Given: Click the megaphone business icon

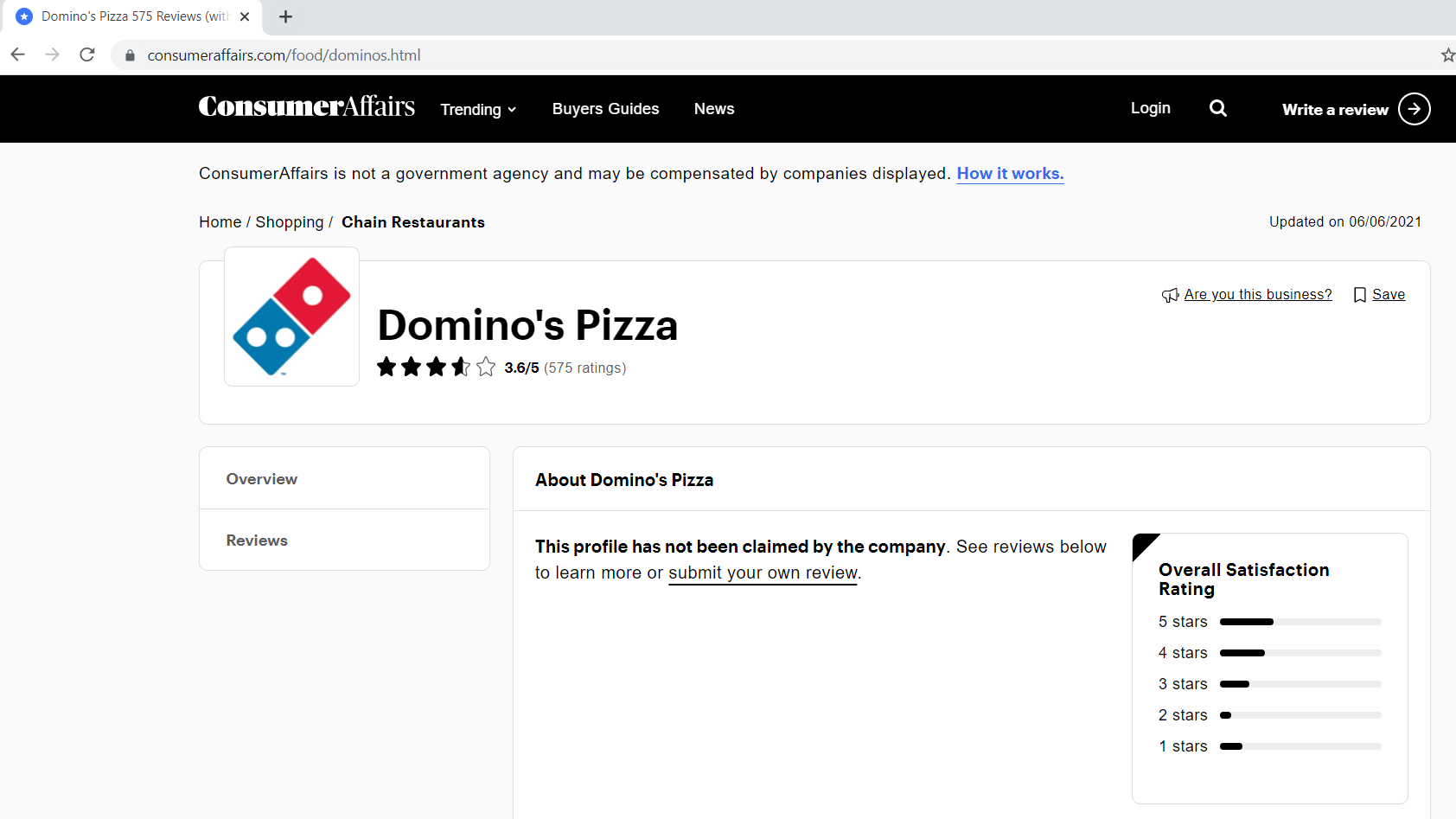Looking at the screenshot, I should coord(1170,295).
